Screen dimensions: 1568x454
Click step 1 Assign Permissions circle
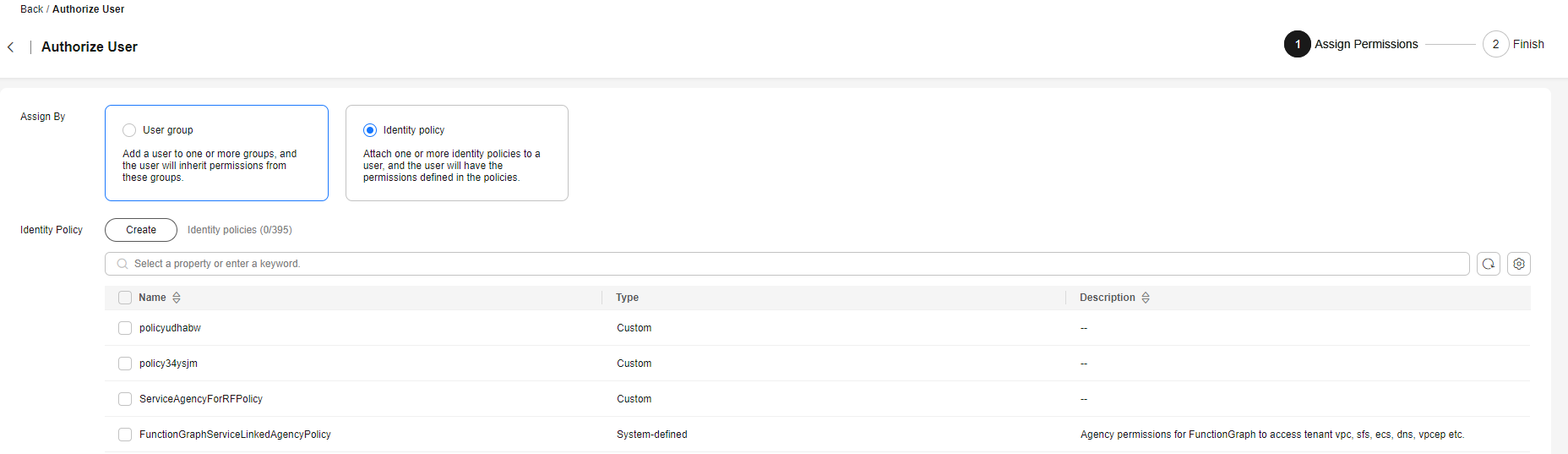(1298, 44)
